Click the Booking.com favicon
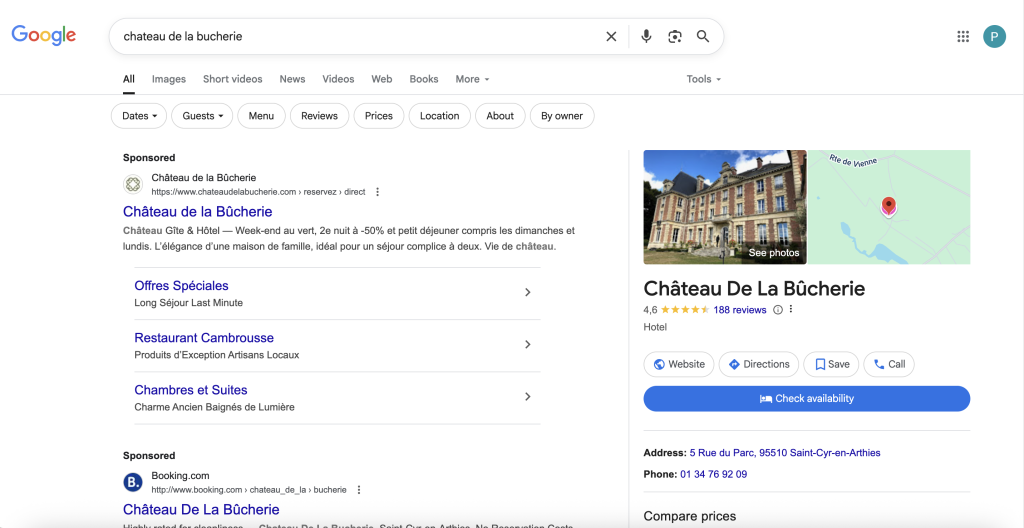1024x528 pixels. pos(133,482)
